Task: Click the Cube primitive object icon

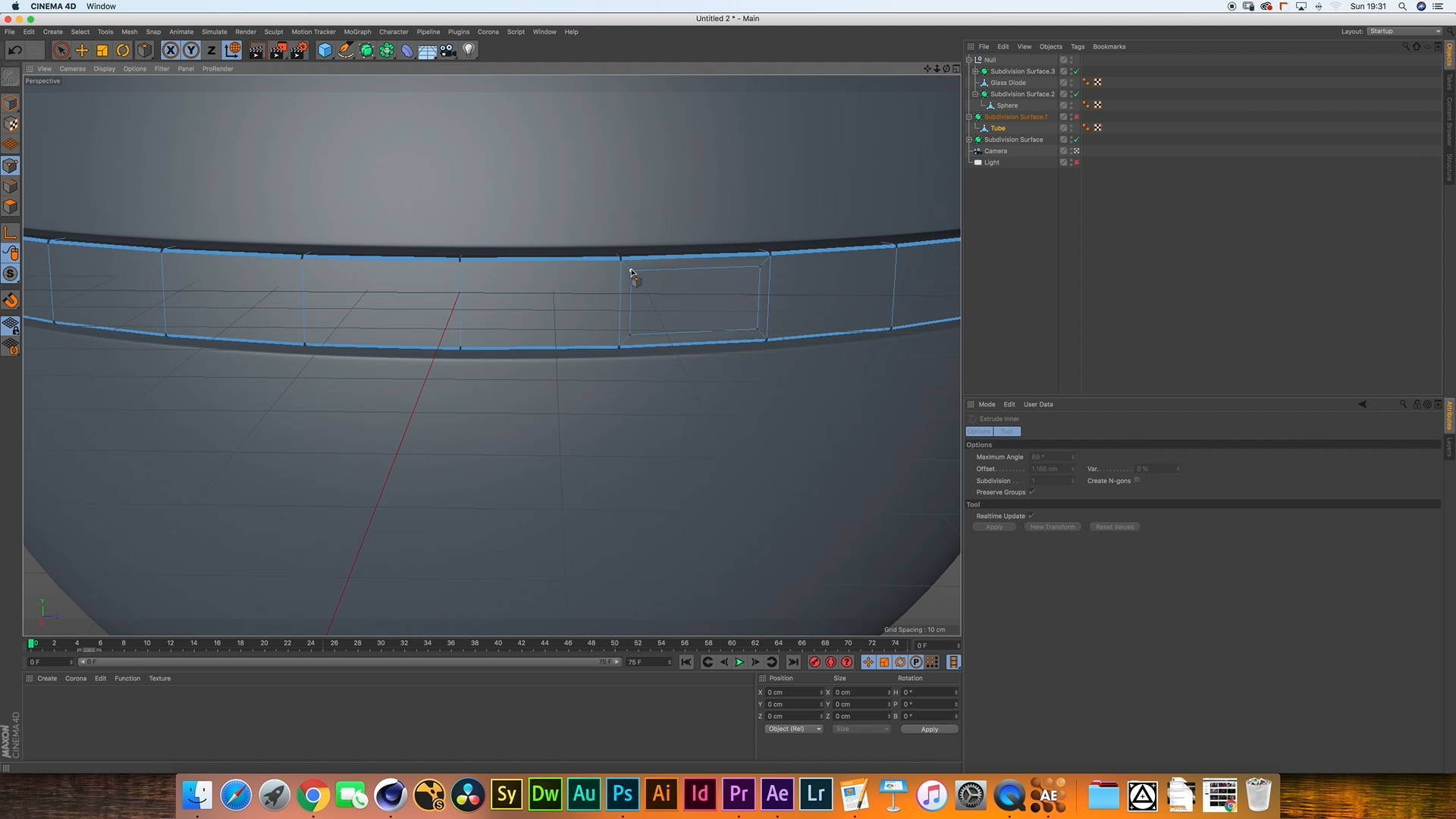Action: coord(325,51)
